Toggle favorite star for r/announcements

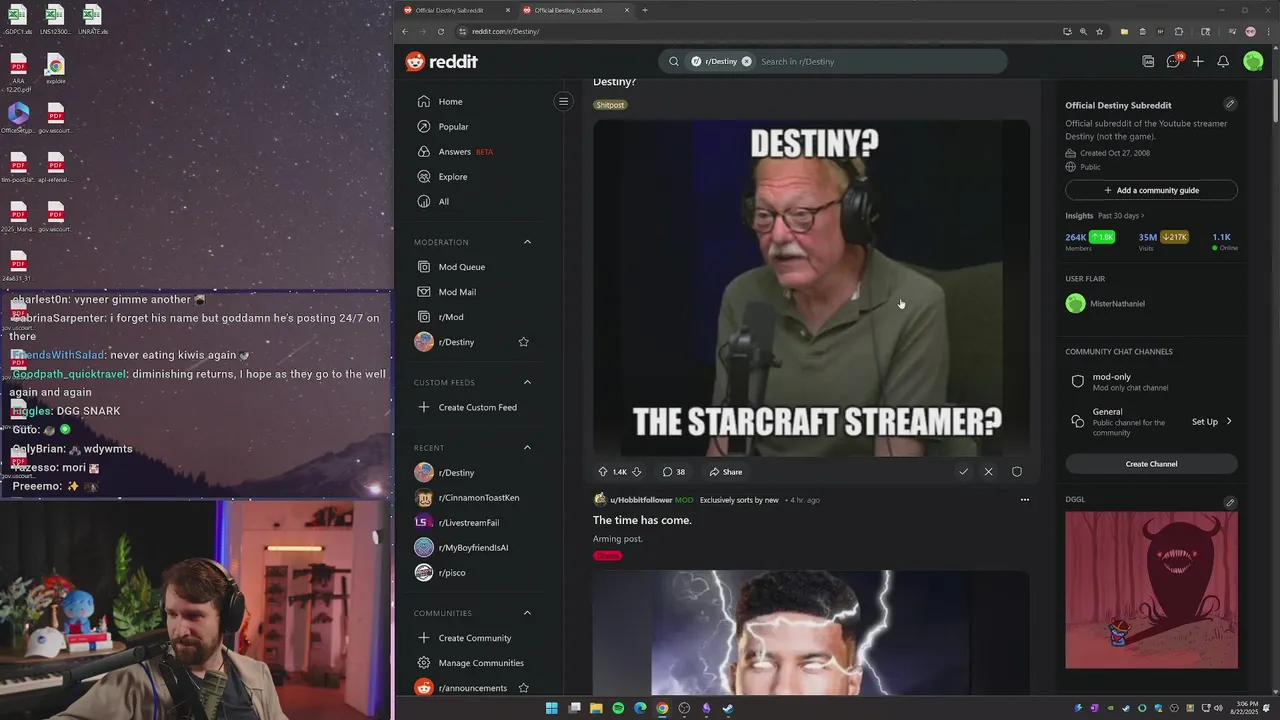523,688
